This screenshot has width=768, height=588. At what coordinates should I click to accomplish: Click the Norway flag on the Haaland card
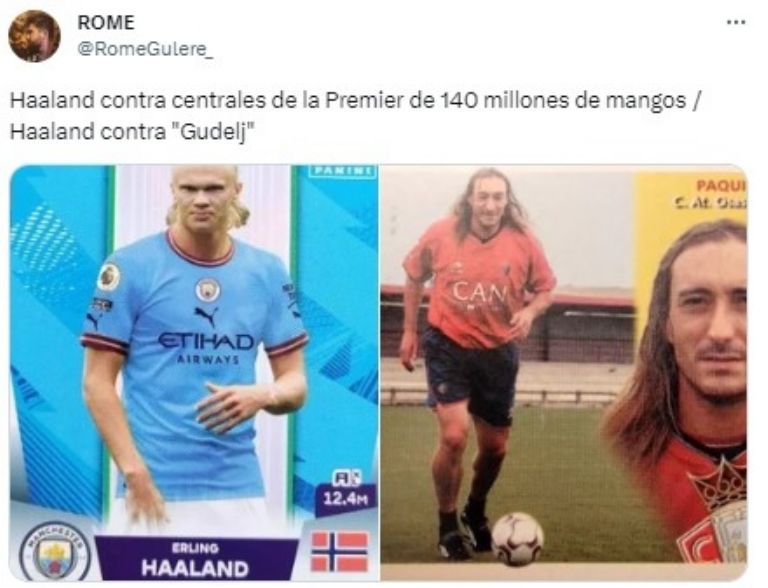(x=340, y=552)
